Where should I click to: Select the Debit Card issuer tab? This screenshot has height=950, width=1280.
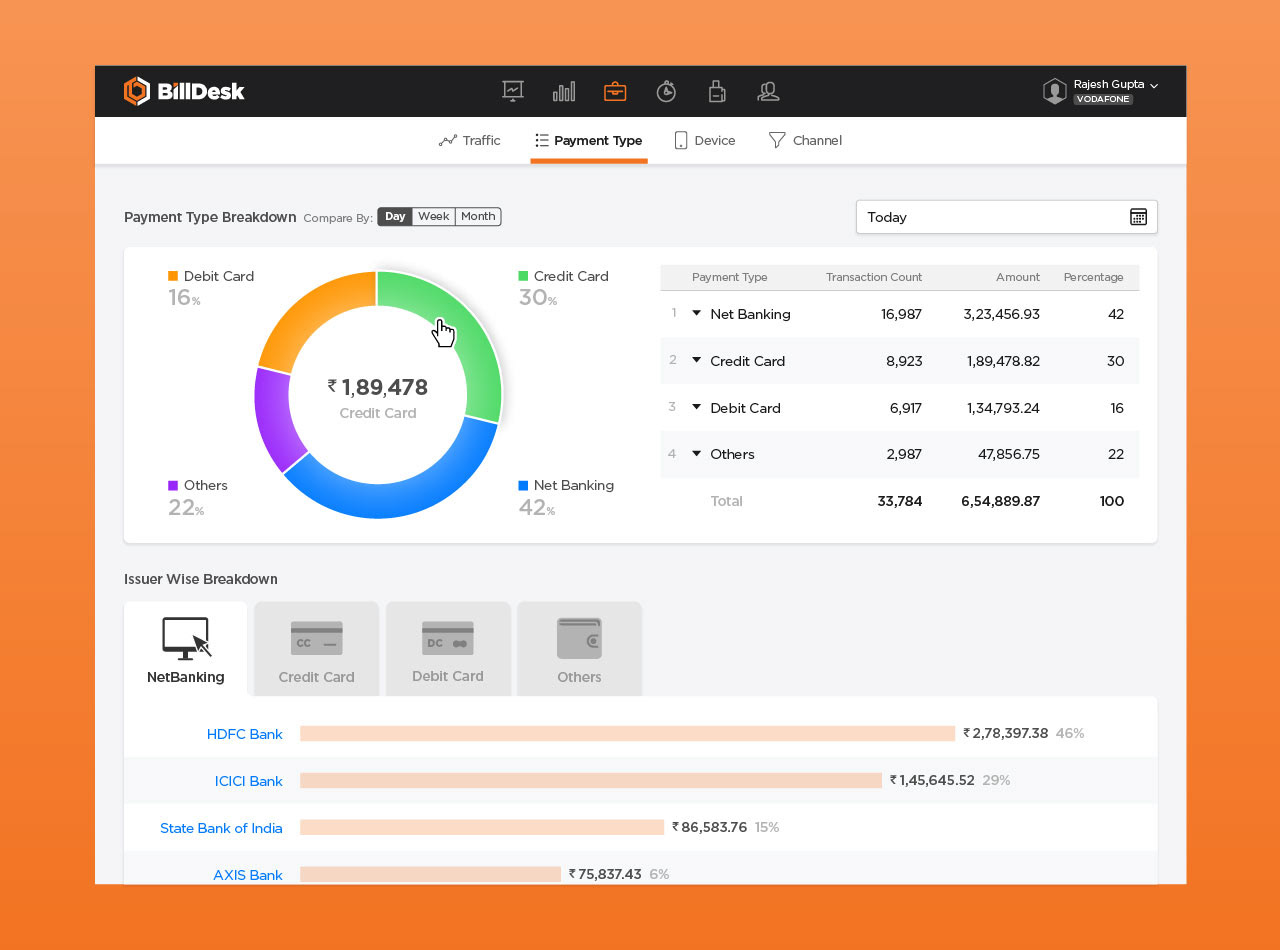tap(448, 650)
